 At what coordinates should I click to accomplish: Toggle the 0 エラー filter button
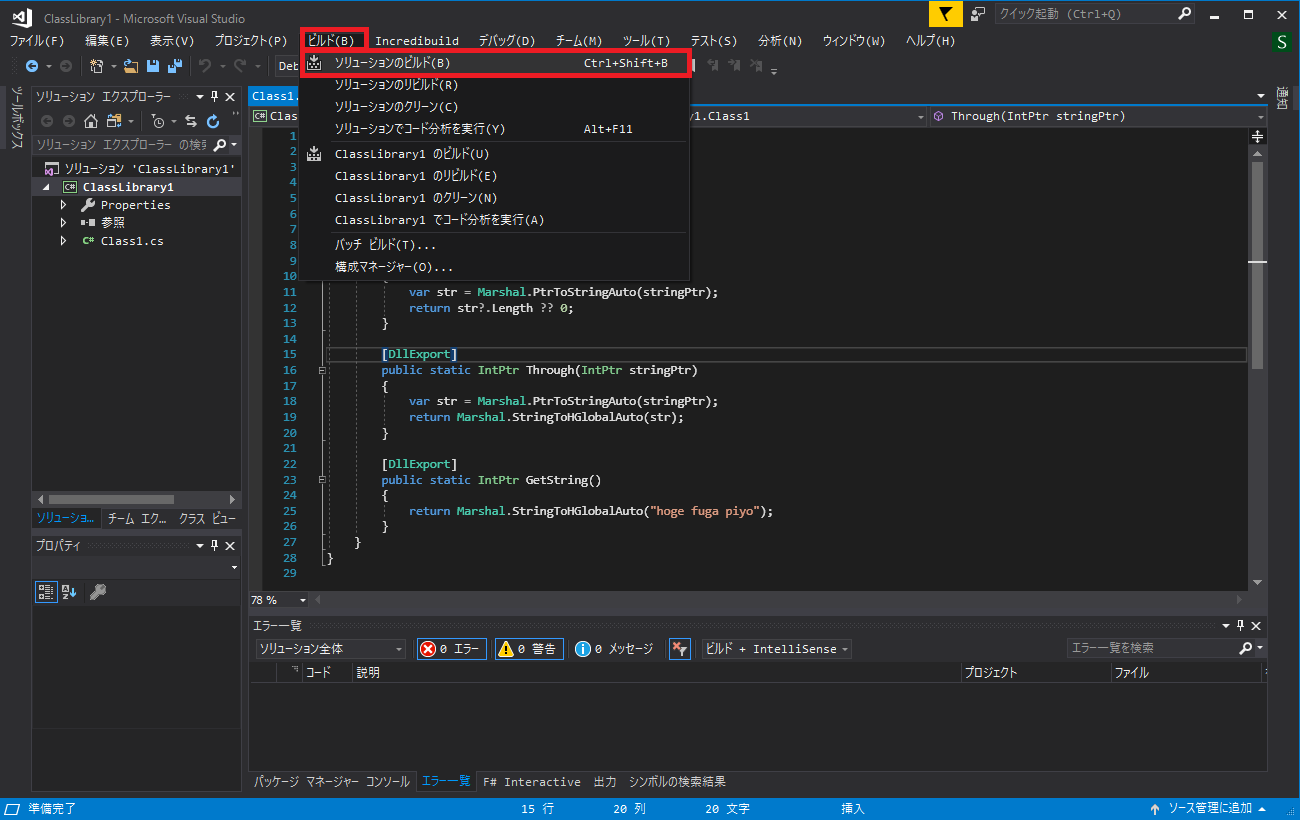pos(451,649)
